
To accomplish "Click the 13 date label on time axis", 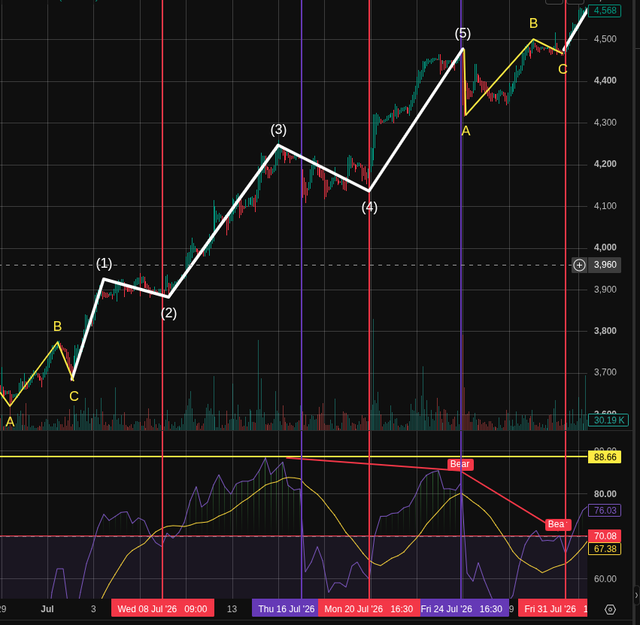I will point(232,609).
